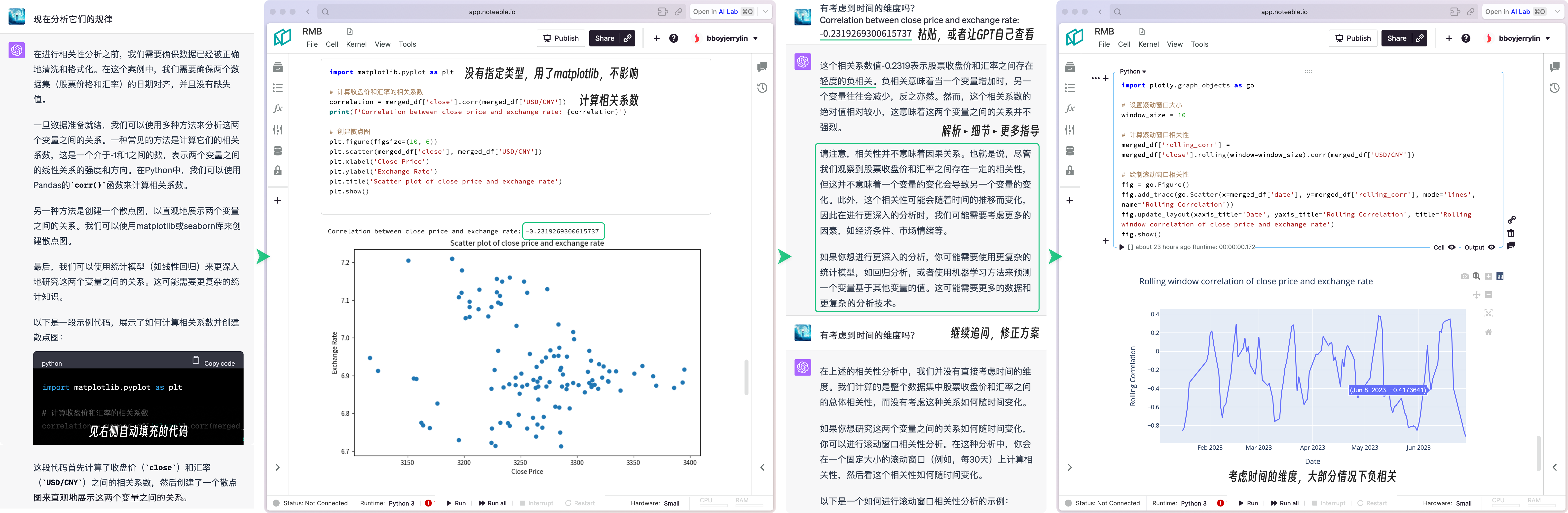Open the File menu in scatter-plot notebook
The image size is (1568, 513).
click(x=312, y=44)
